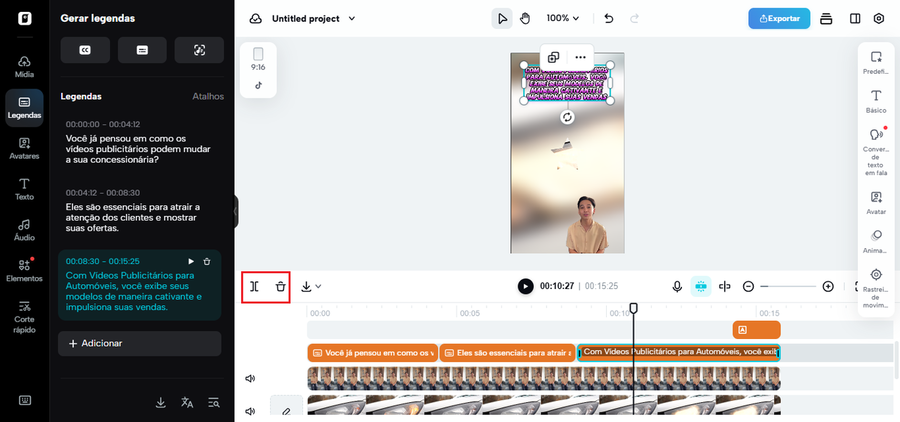The width and height of the screenshot is (900, 422).
Task: Click the CapCut home logo
Action: click(x=25, y=18)
